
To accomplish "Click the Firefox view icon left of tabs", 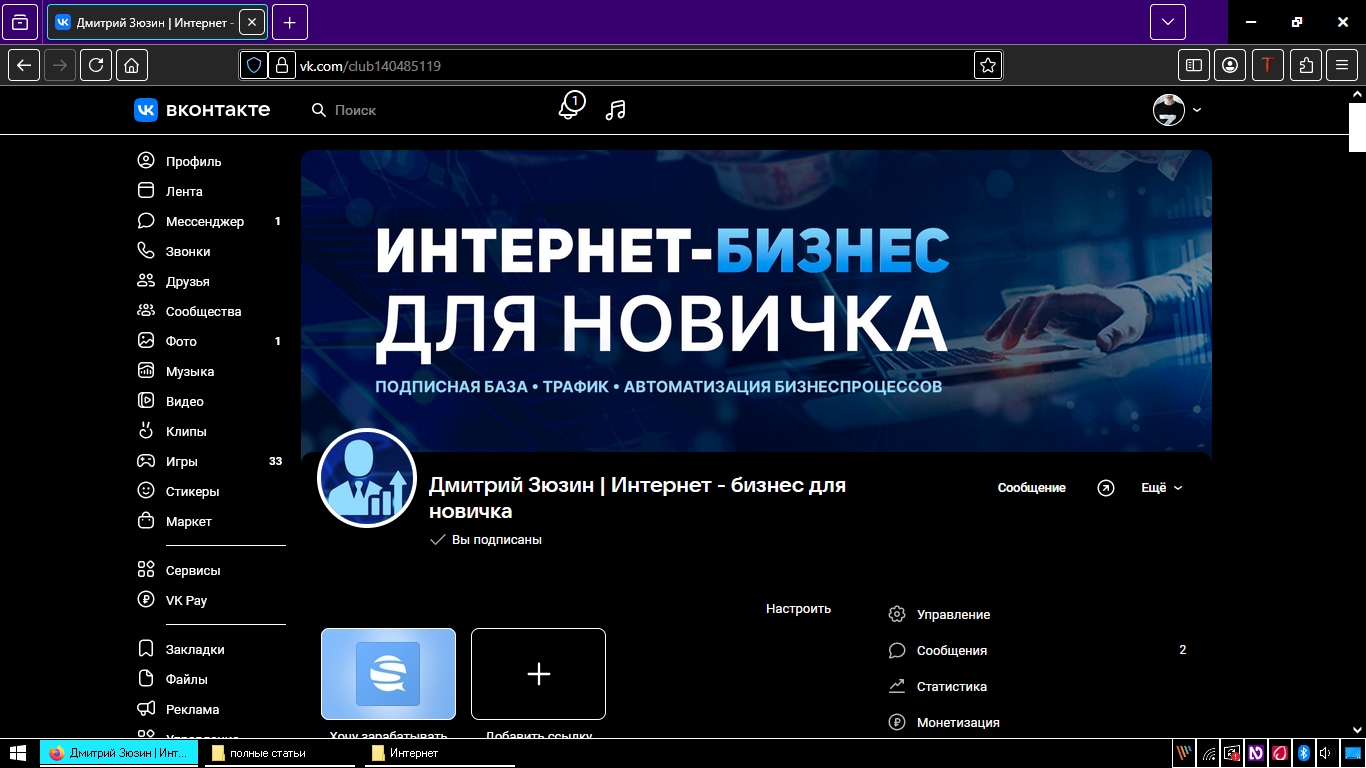I will (x=20, y=22).
